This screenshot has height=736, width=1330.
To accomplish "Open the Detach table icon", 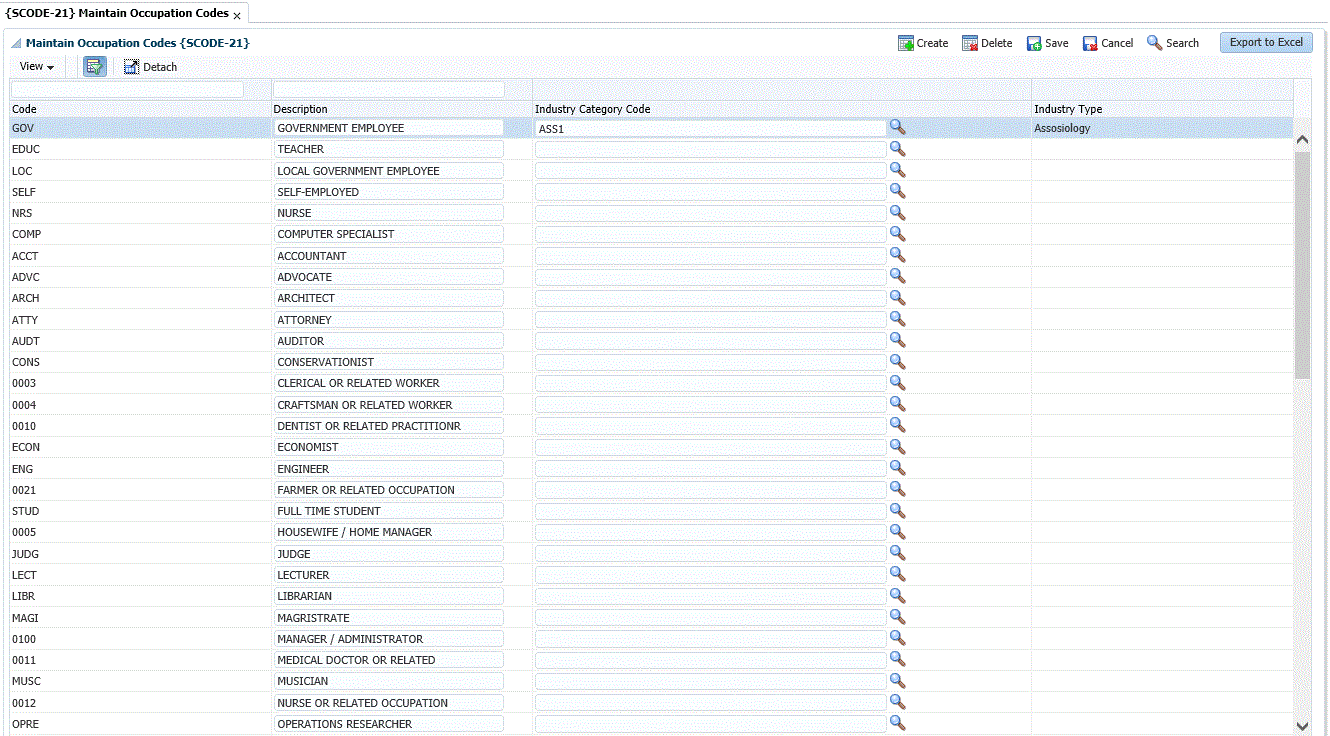I will 131,67.
